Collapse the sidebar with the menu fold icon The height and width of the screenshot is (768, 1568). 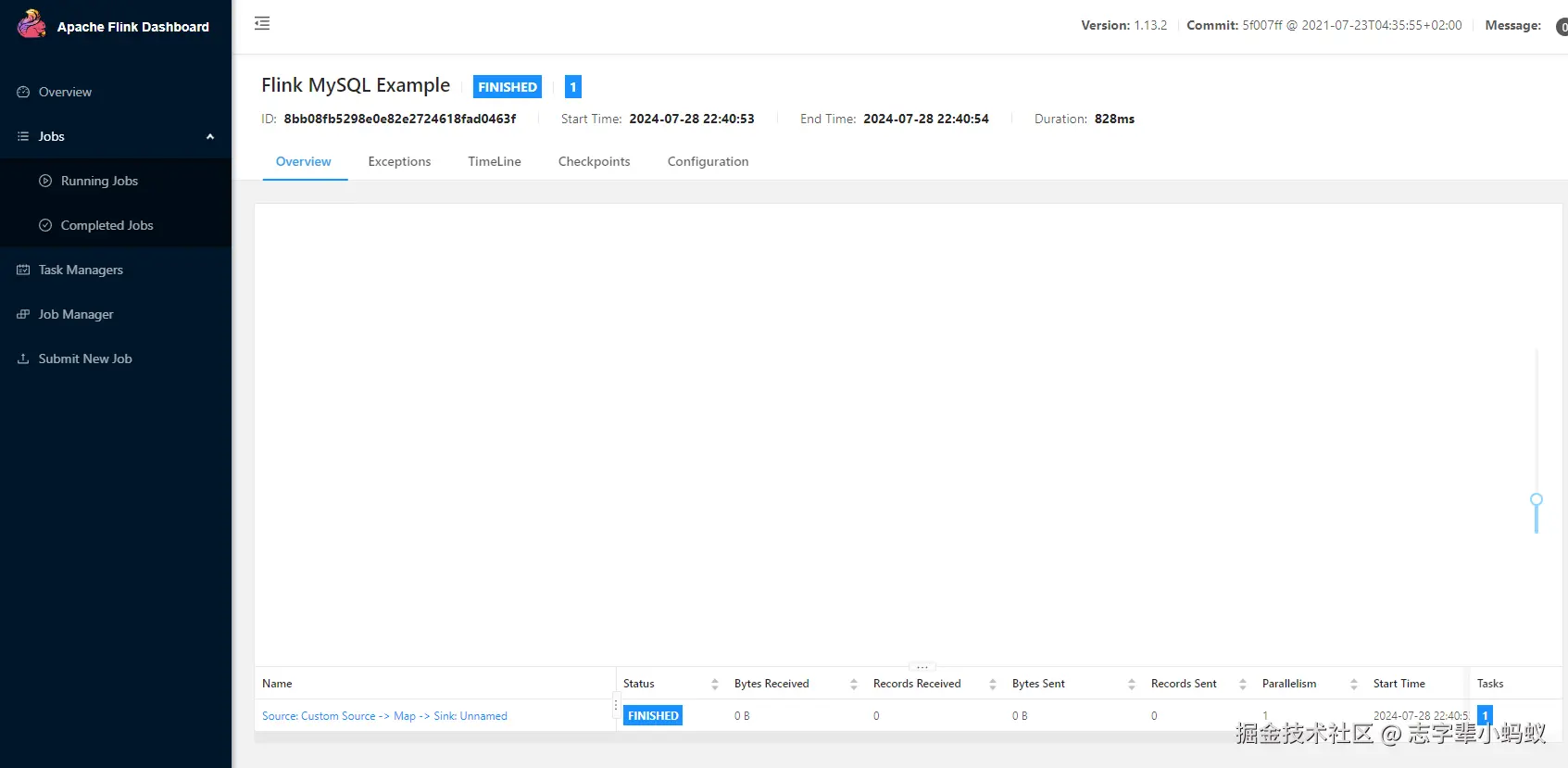262,23
